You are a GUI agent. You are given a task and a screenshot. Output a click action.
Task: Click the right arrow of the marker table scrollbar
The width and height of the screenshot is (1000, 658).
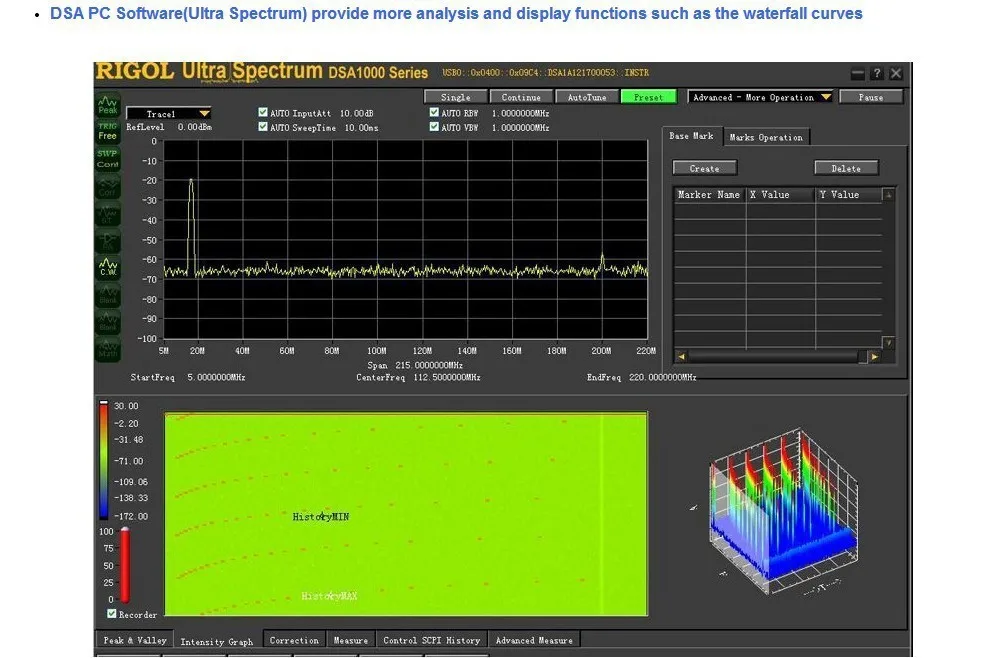874,356
